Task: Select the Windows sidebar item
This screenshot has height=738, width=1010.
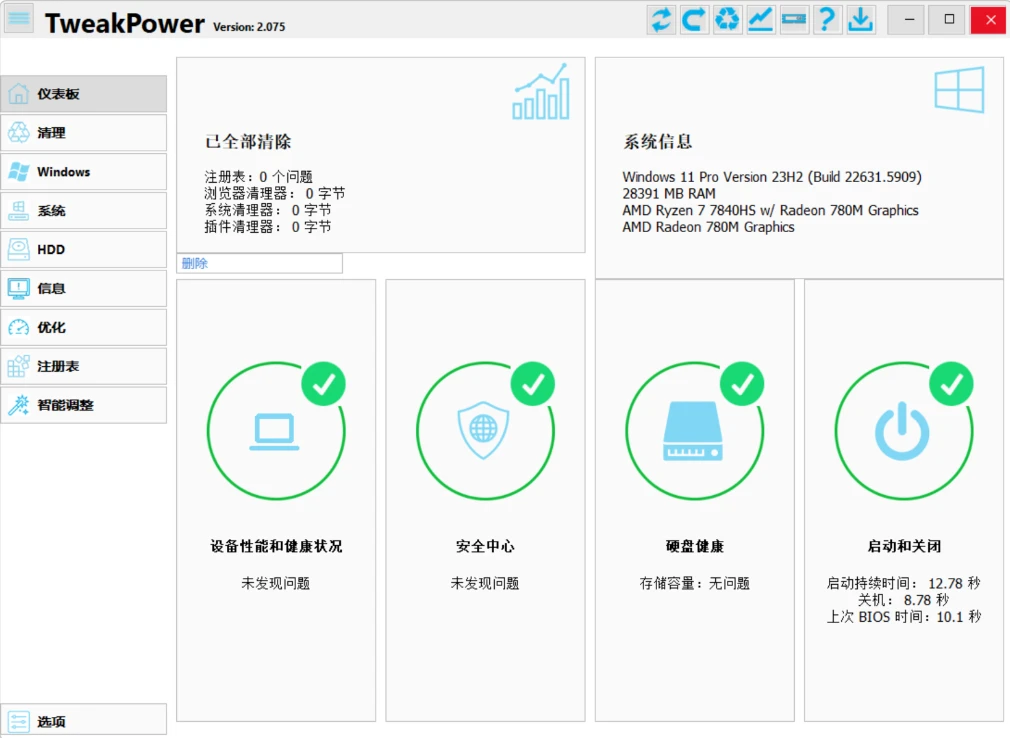Action: [84, 172]
